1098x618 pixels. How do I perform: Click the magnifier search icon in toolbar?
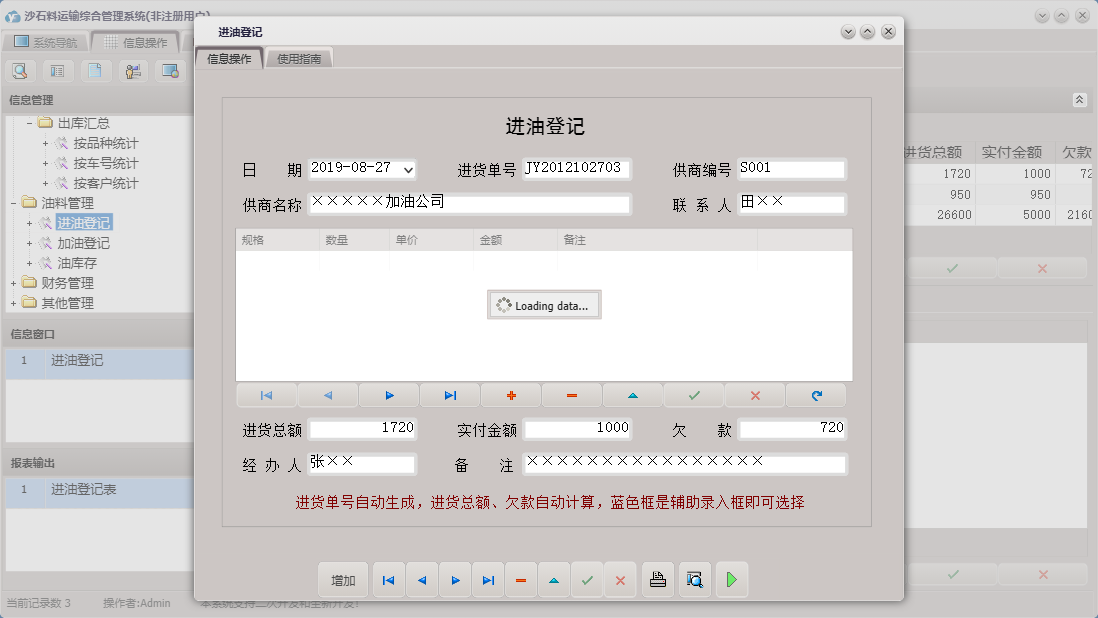[20, 71]
